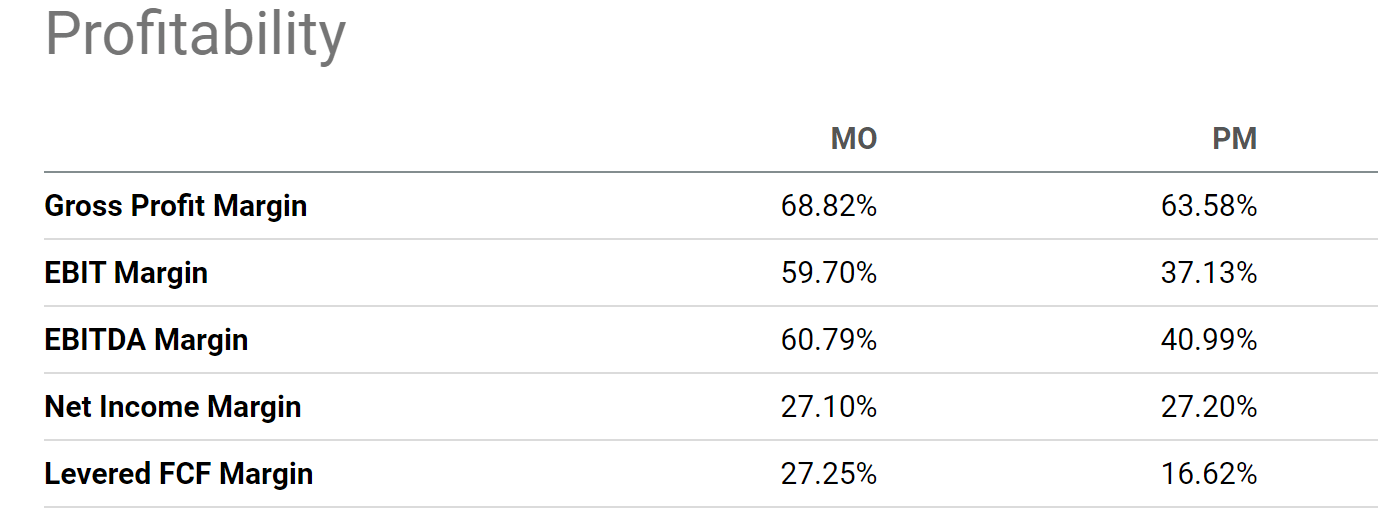Click the EBIT Margin row label
Viewport: 1378px width, 508px height.
pyautogui.click(x=126, y=272)
